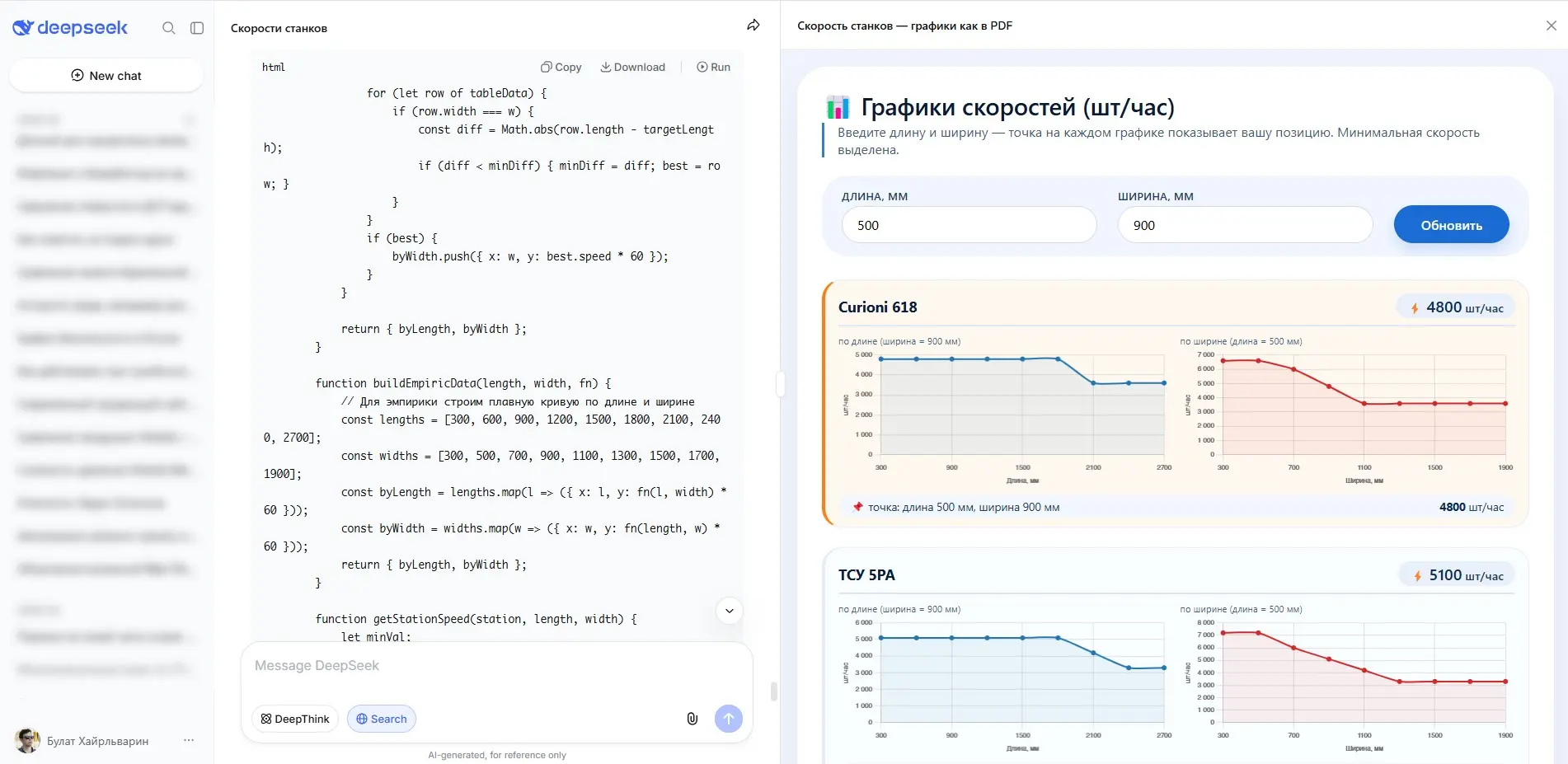Toggle DeepThink mode

point(295,719)
